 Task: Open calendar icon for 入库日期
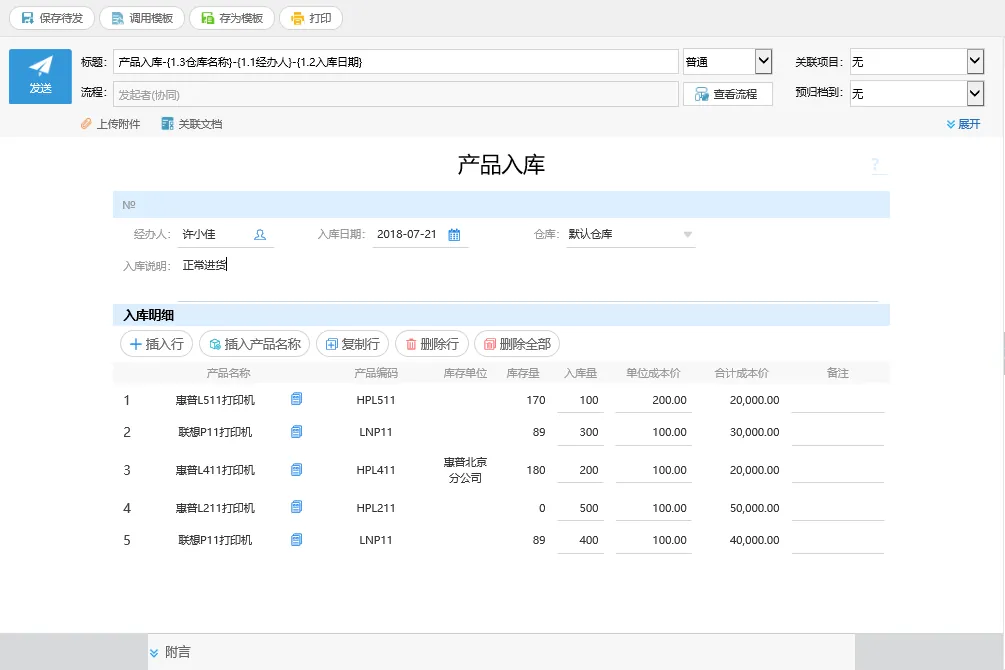(x=454, y=235)
